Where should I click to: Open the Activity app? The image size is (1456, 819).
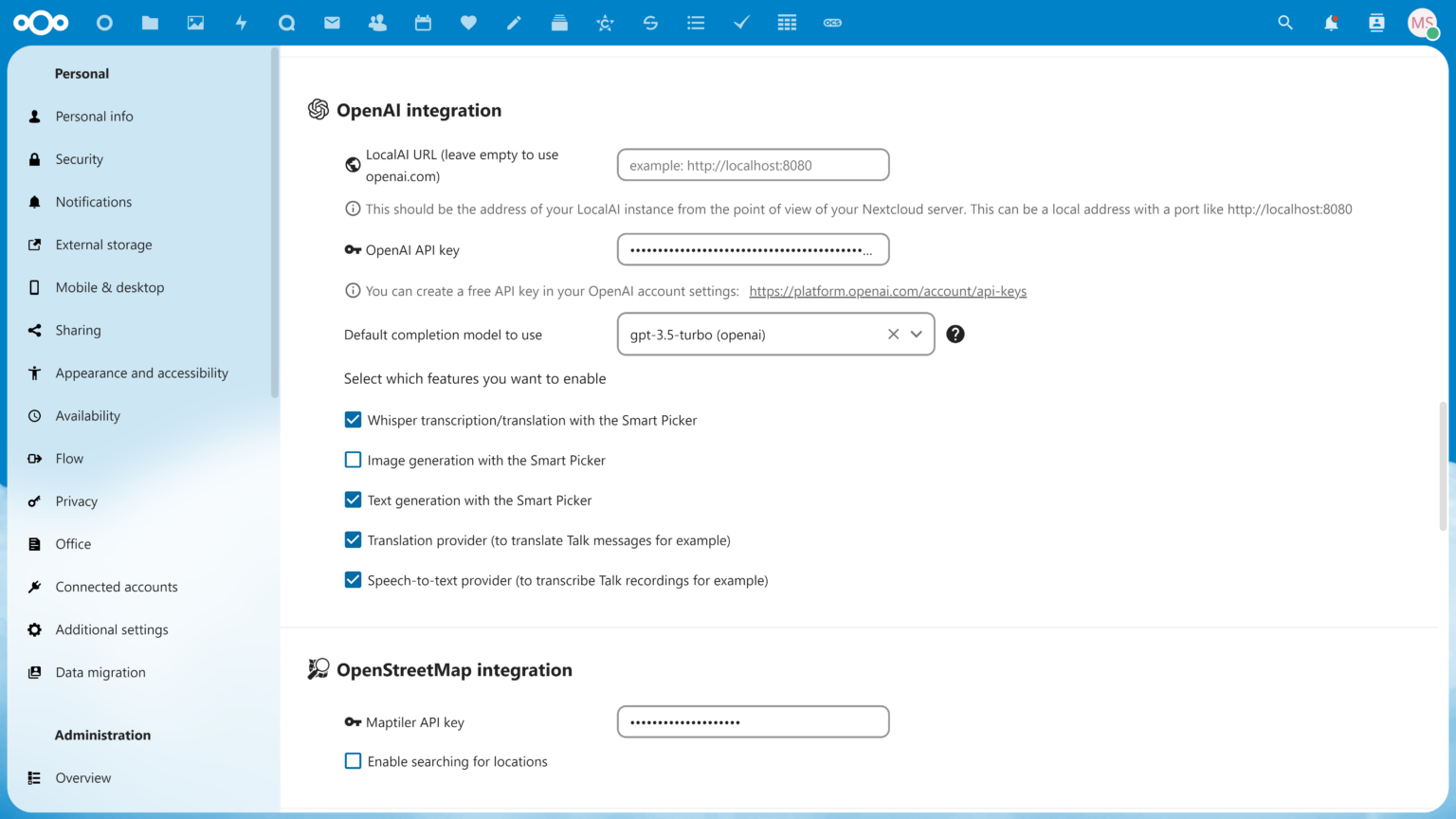(241, 22)
